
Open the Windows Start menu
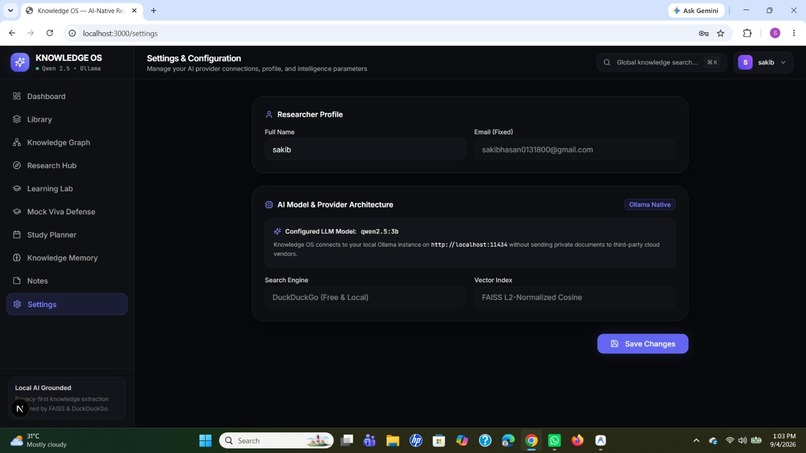coord(206,441)
